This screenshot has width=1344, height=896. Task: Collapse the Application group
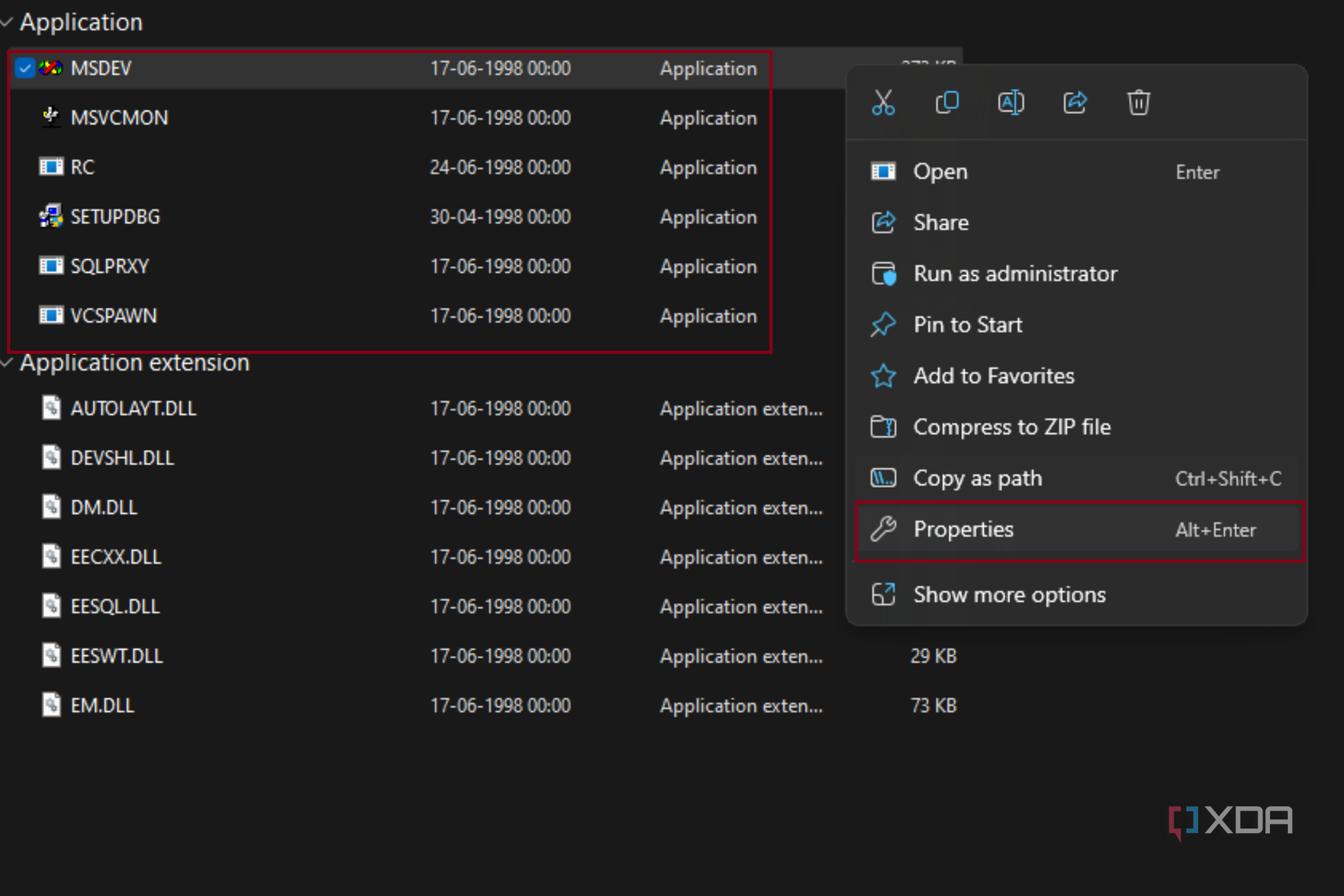7,23
